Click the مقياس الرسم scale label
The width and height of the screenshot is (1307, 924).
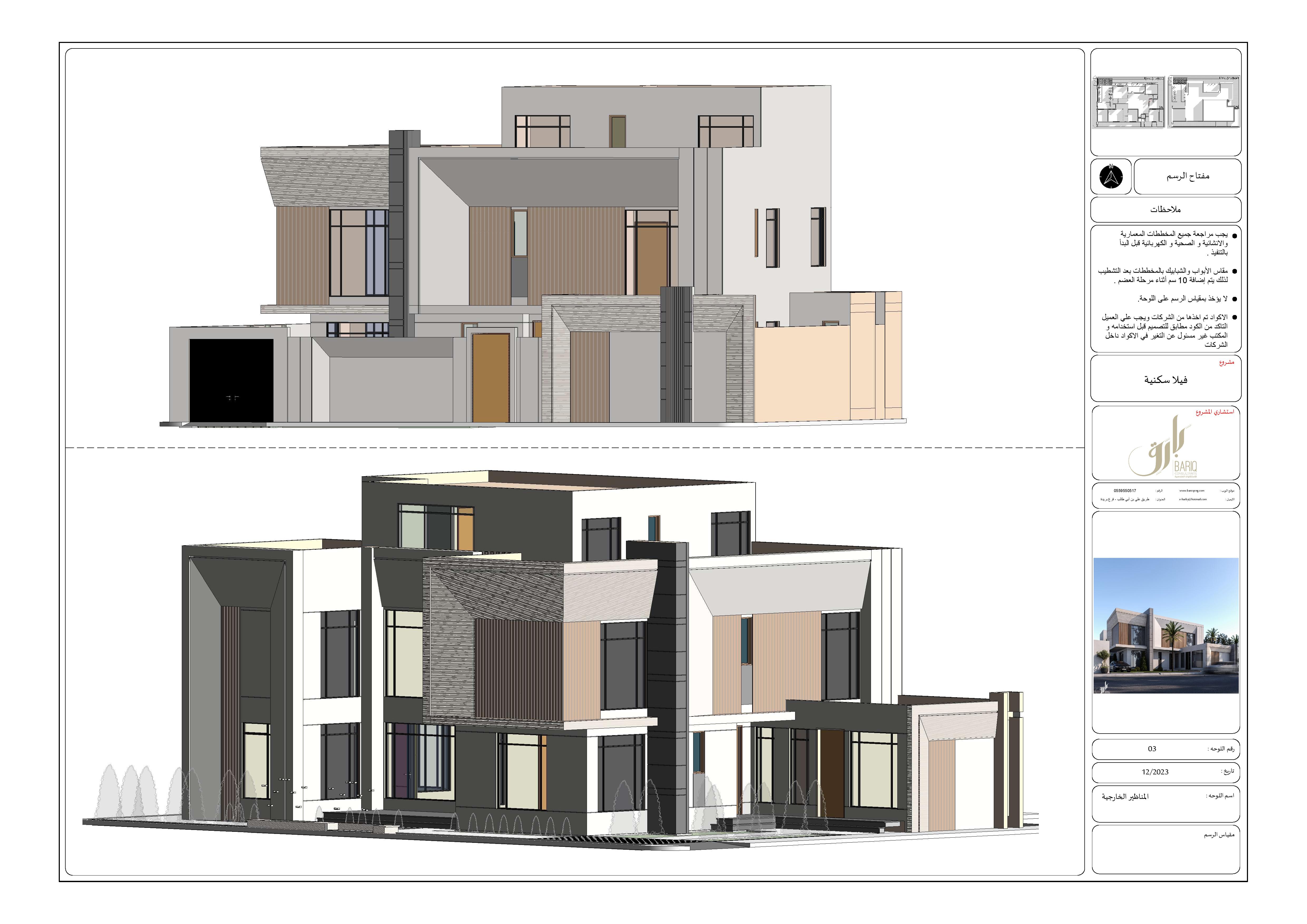[x=1219, y=835]
